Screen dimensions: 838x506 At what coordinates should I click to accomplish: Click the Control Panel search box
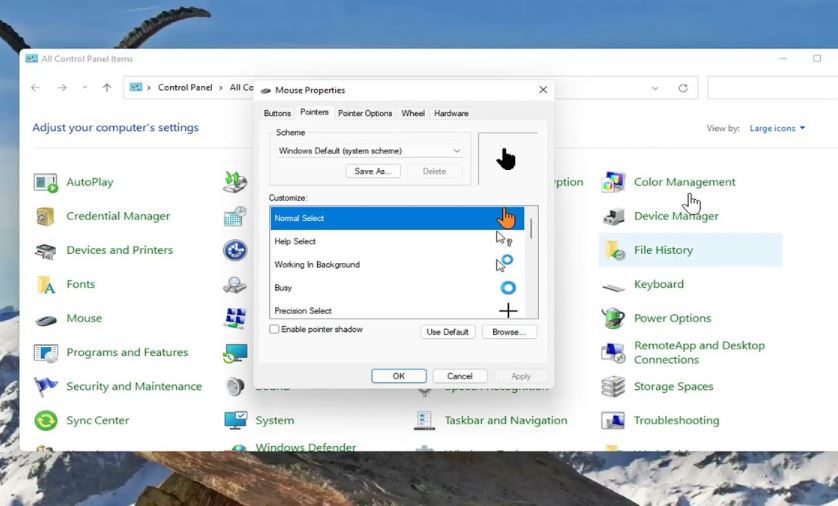coord(772,88)
